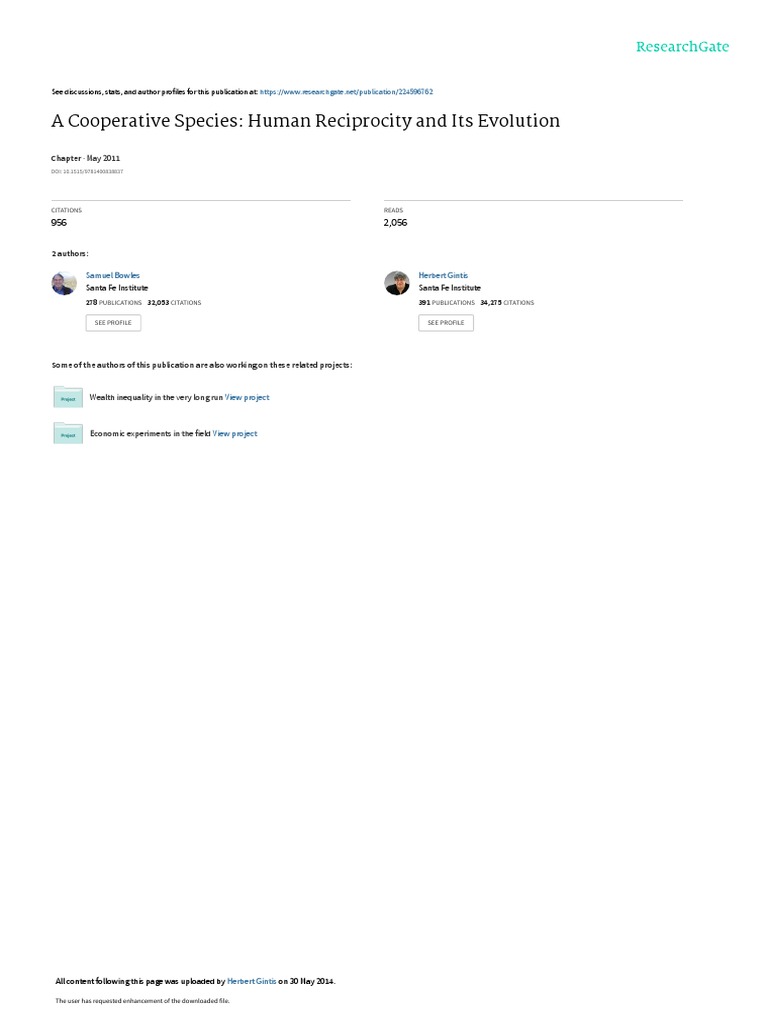Open Herbert Gintis author name link

point(443,276)
